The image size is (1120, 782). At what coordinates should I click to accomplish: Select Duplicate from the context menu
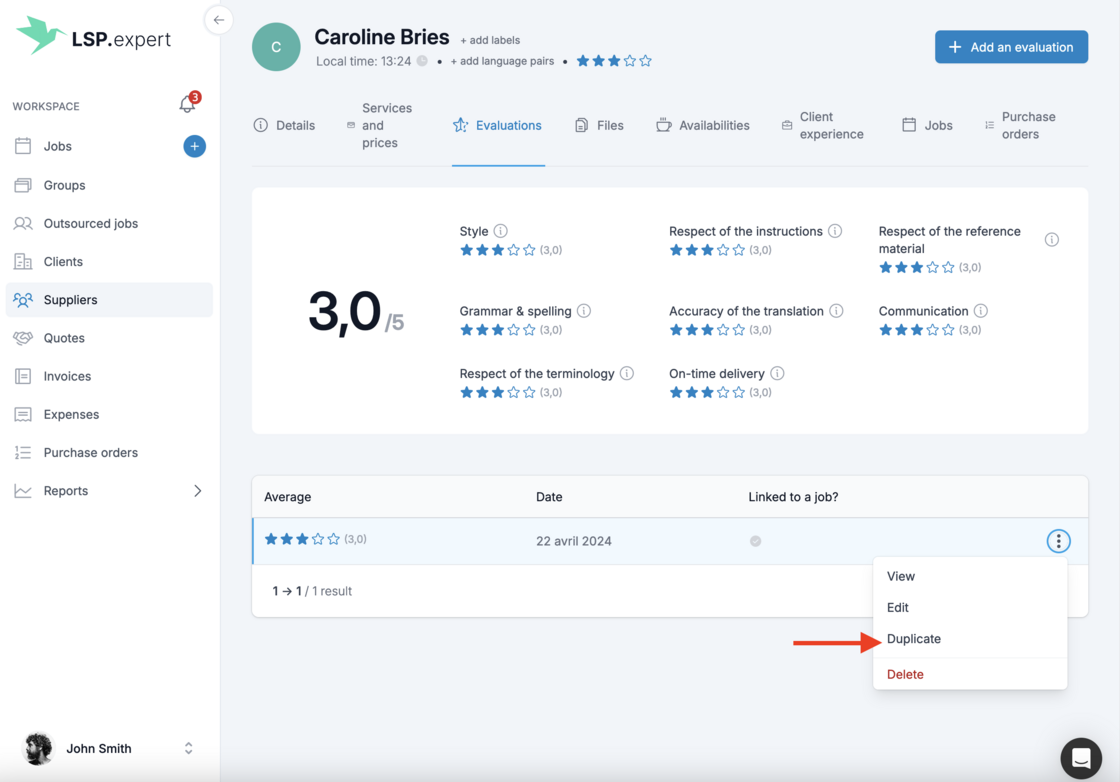click(x=913, y=638)
